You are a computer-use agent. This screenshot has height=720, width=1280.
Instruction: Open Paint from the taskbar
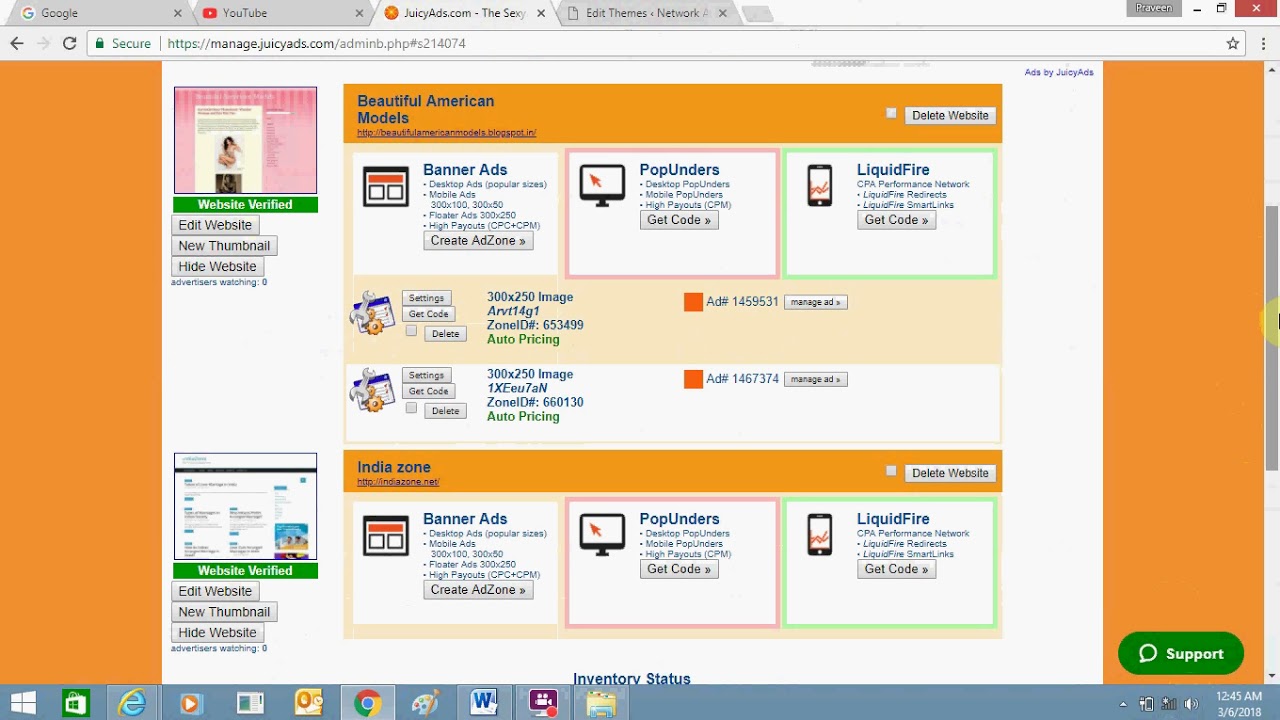[426, 703]
